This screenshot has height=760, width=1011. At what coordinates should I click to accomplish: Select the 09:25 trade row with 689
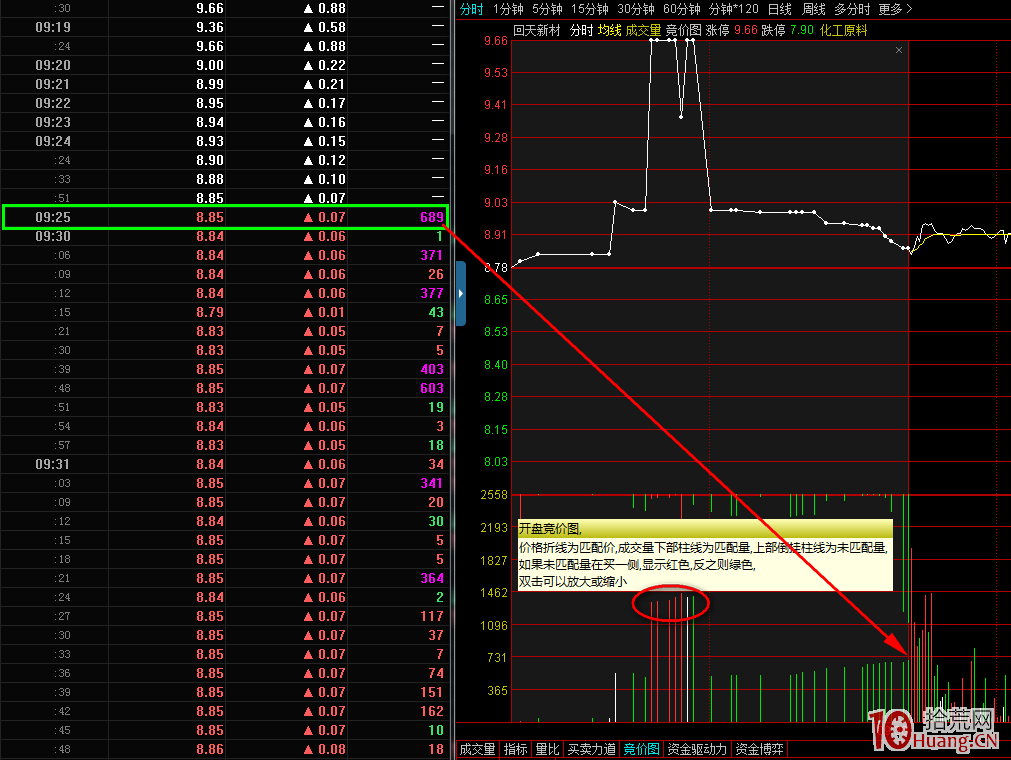(x=226, y=217)
